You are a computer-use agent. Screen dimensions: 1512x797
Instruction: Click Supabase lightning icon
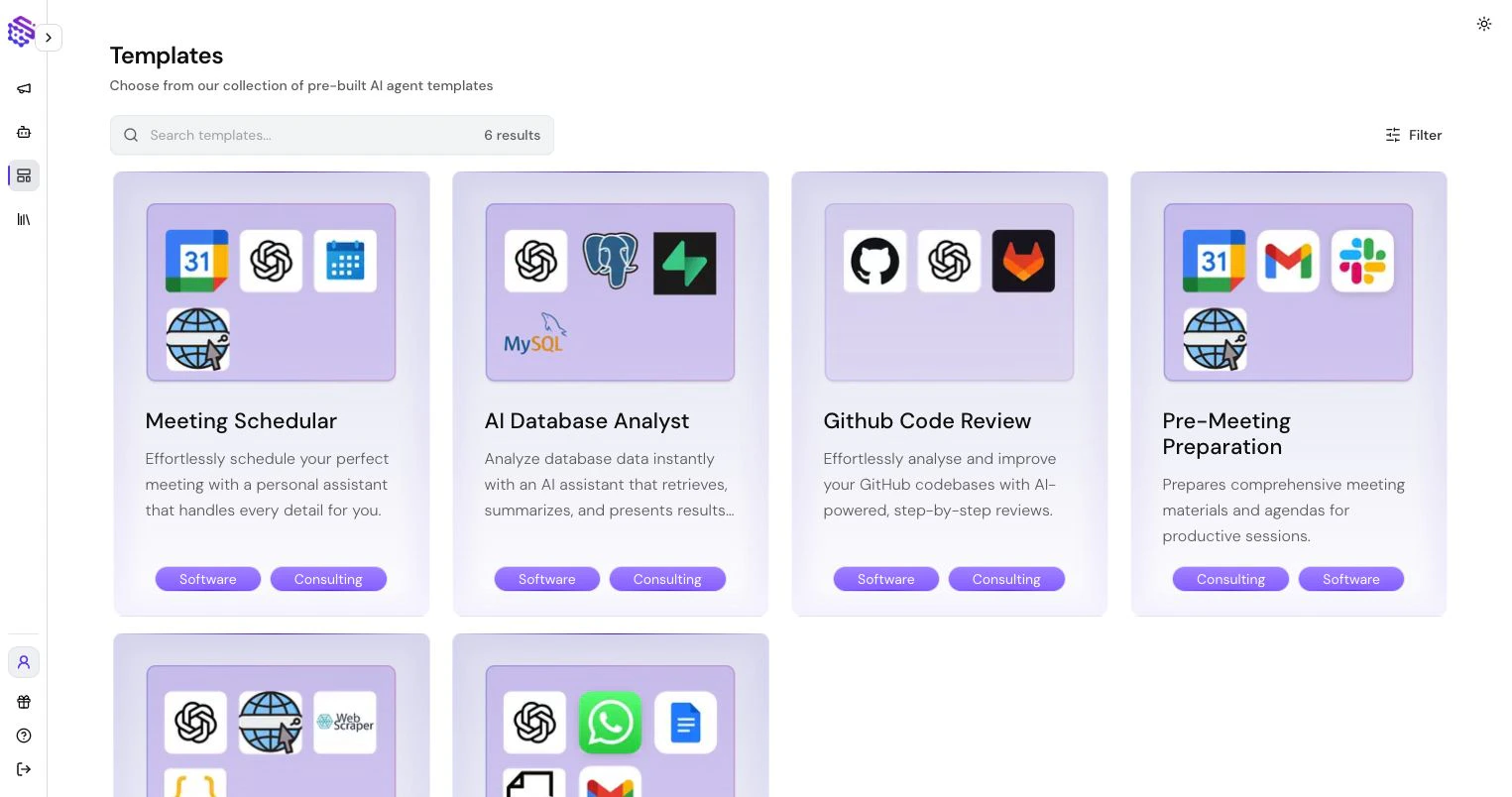684,263
